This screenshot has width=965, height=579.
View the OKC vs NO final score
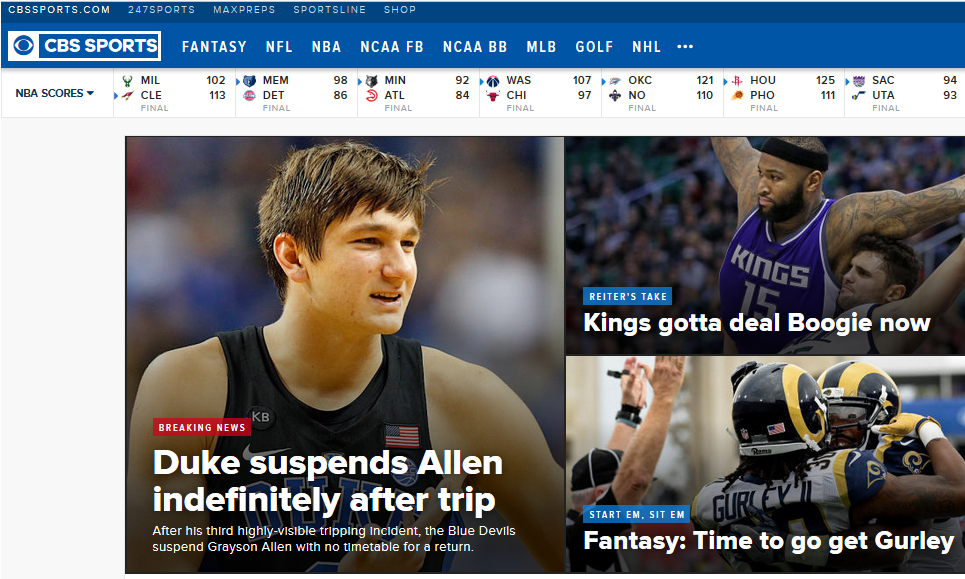(660, 93)
